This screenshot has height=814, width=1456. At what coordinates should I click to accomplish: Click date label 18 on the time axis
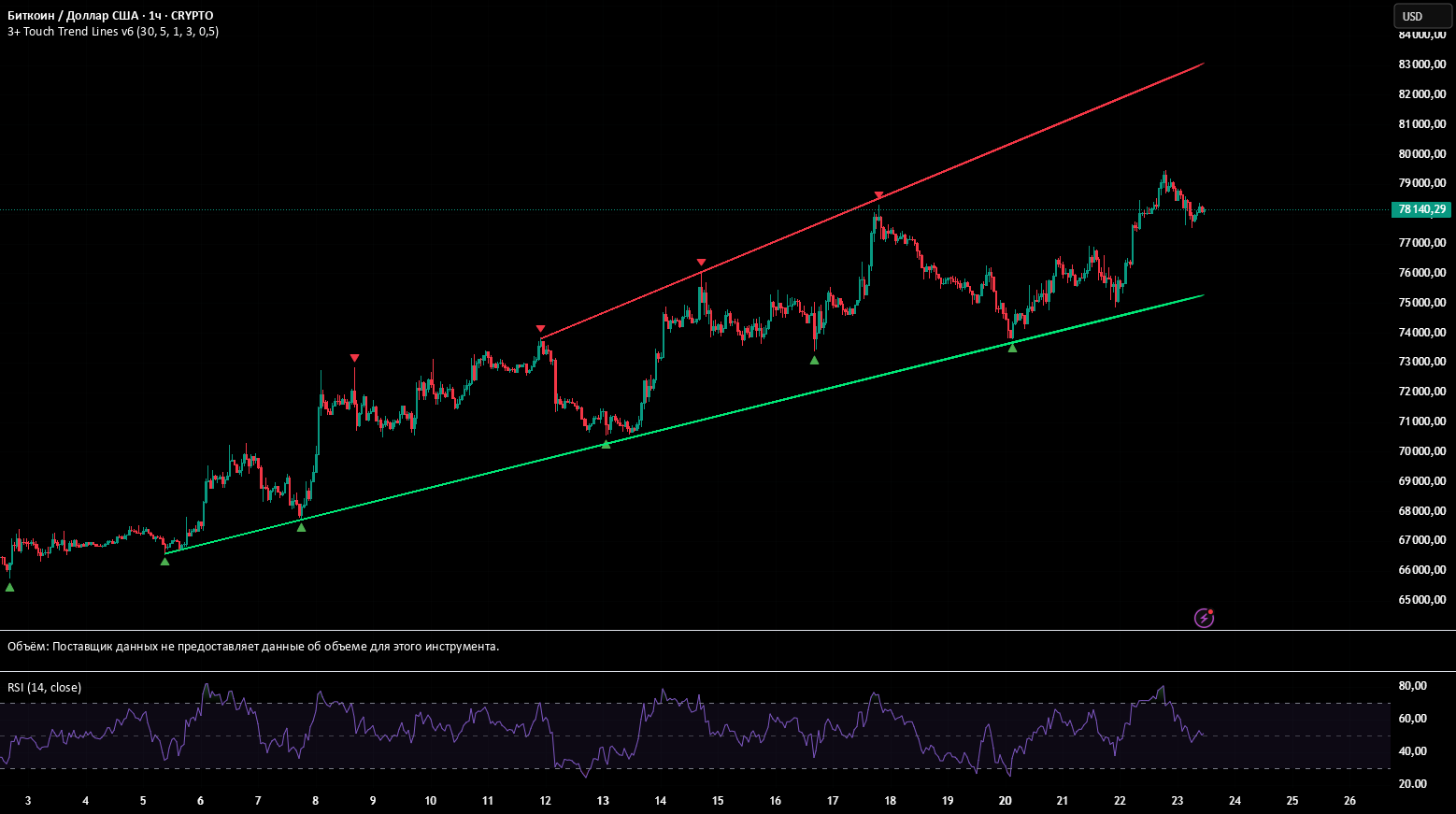[x=891, y=801]
